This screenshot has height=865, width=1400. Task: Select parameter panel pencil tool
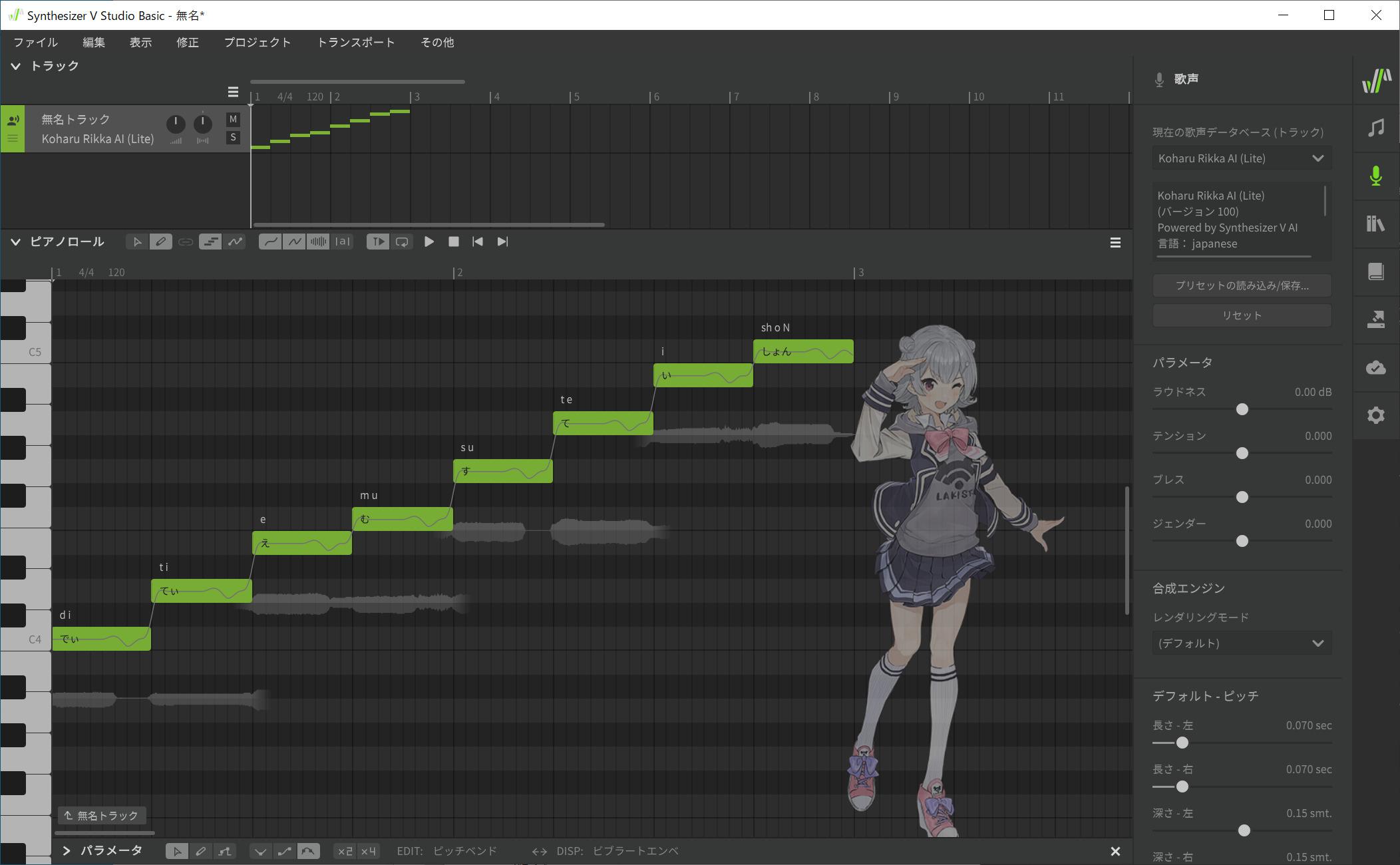click(201, 851)
